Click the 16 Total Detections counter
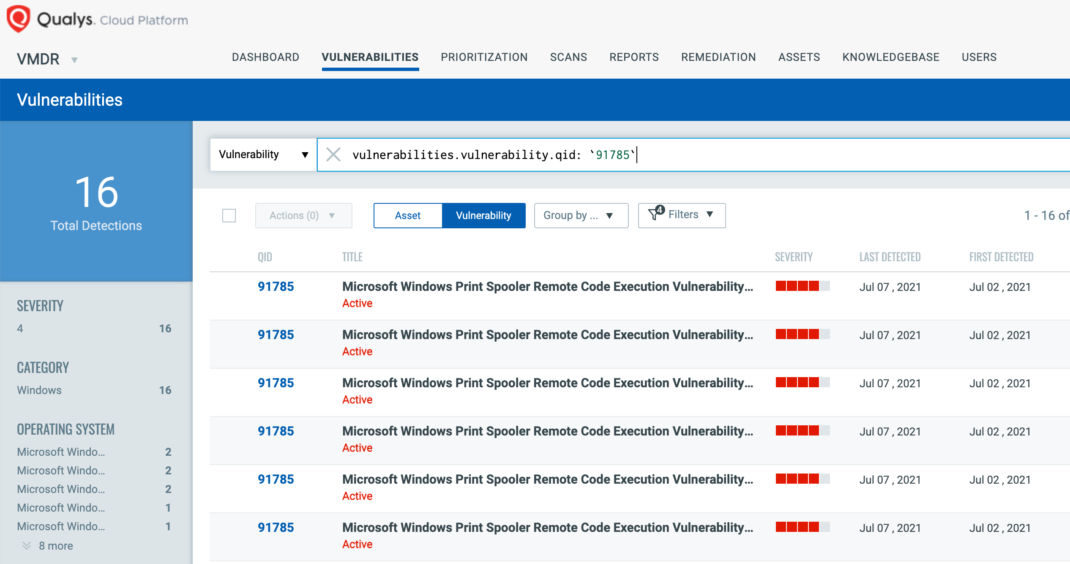This screenshot has height=564, width=1070. click(96, 202)
